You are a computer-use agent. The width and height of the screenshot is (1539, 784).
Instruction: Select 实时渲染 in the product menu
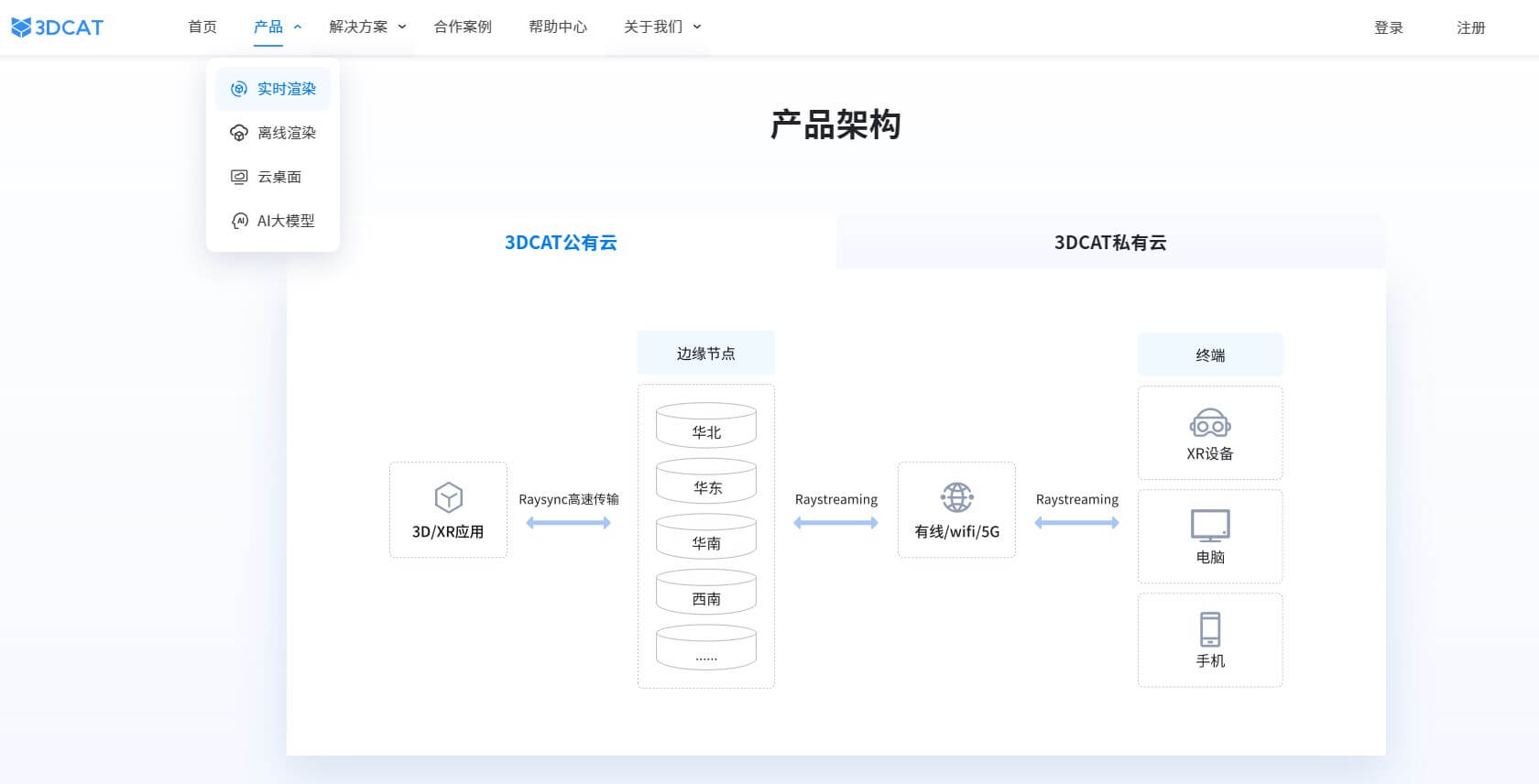pos(273,89)
